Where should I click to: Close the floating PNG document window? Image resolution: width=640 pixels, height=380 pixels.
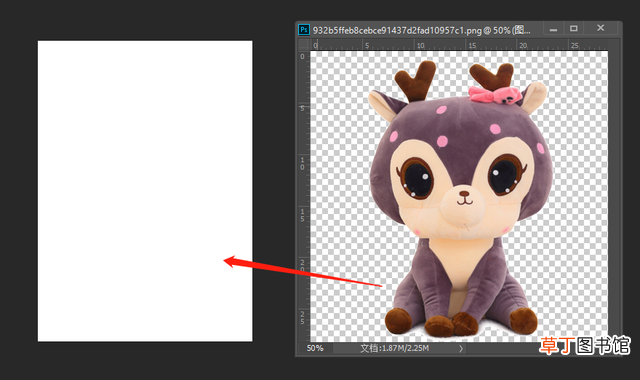(600, 28)
